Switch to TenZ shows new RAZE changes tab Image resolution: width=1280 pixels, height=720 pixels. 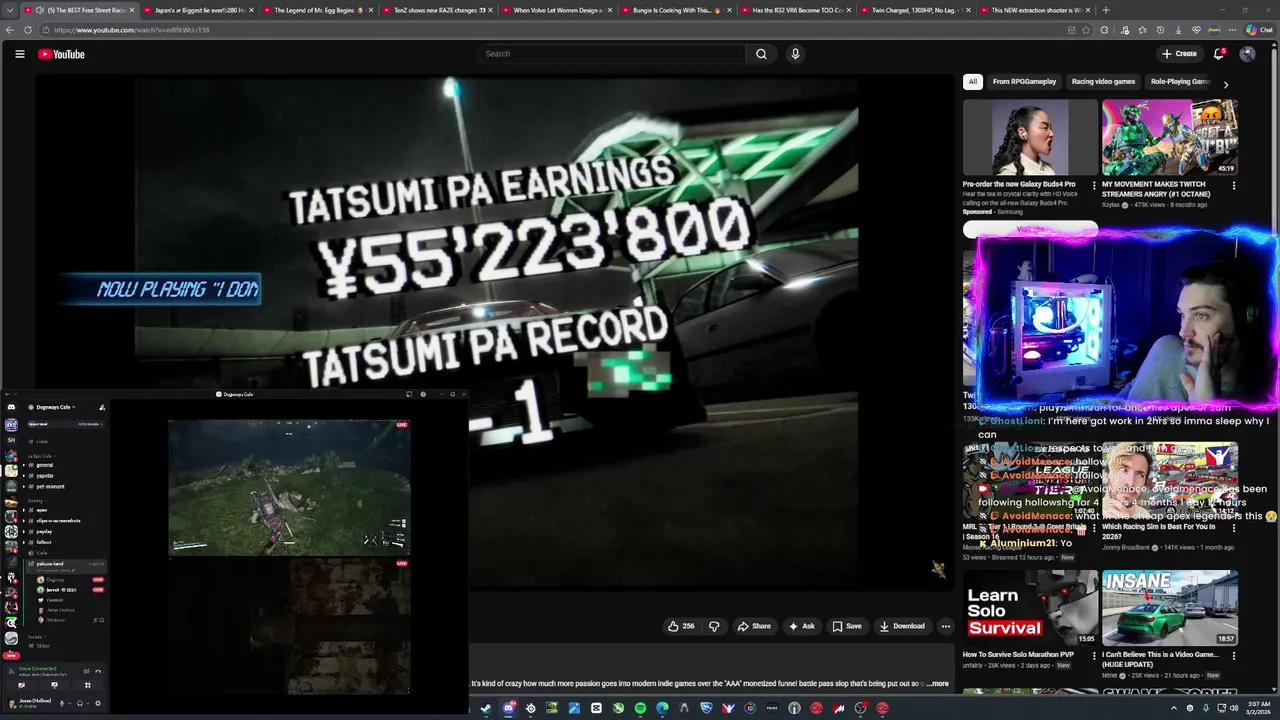pyautogui.click(x=439, y=10)
